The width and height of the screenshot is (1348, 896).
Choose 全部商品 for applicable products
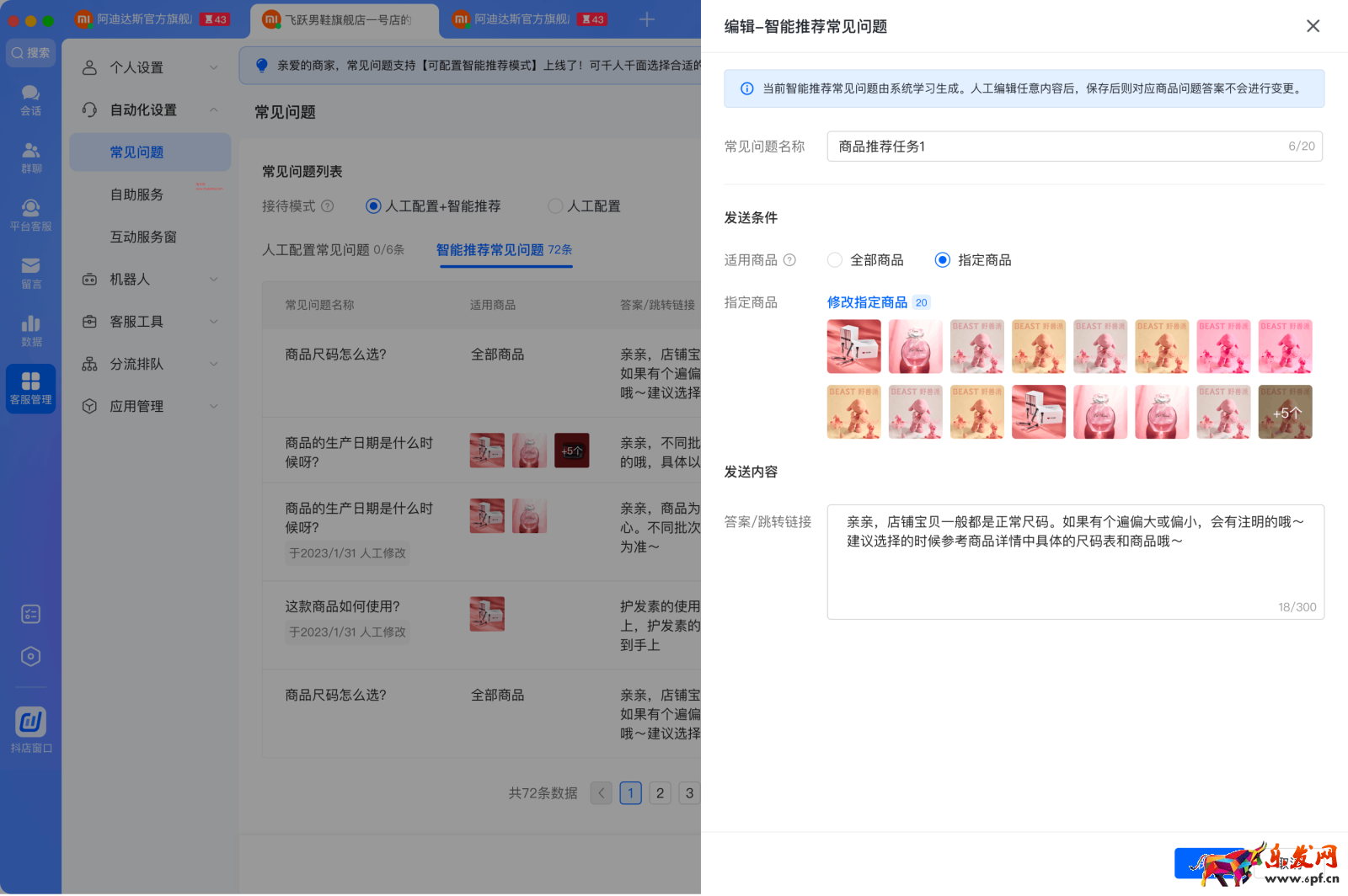[834, 260]
